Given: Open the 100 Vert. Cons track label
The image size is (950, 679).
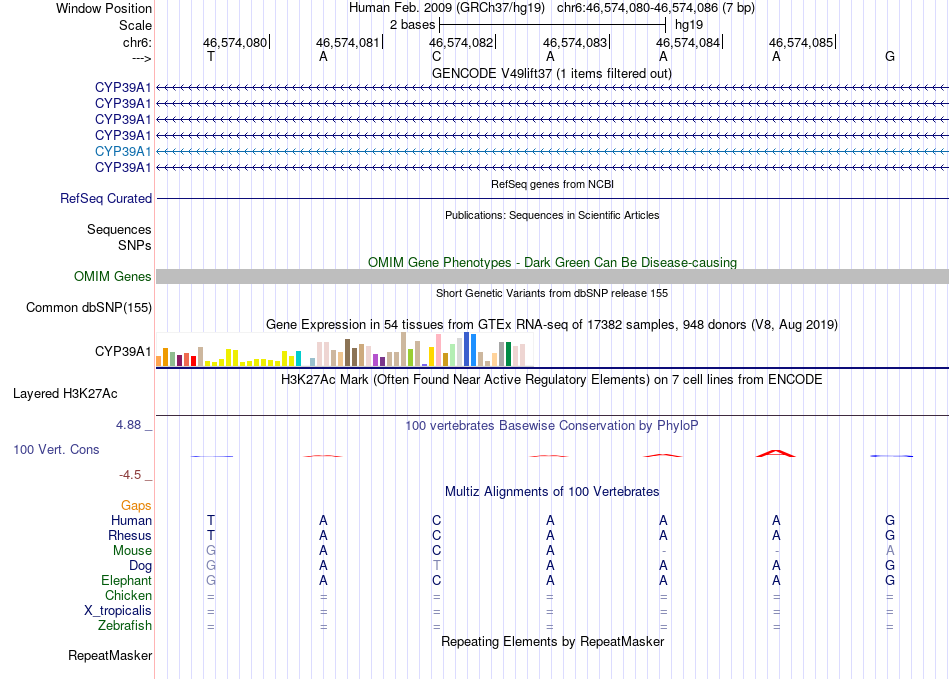Looking at the screenshot, I should tap(56, 449).
